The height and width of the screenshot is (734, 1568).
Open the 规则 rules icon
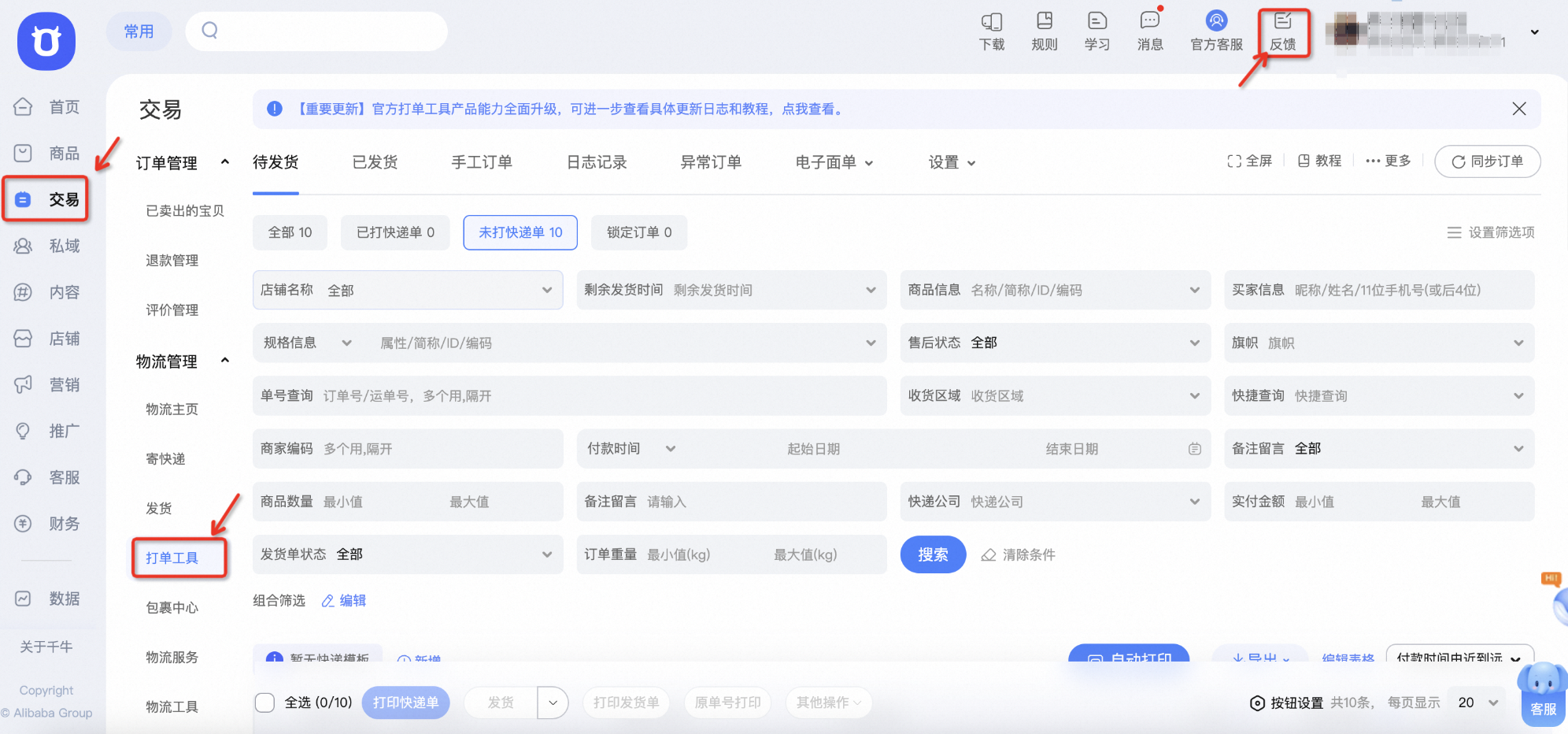click(1045, 32)
